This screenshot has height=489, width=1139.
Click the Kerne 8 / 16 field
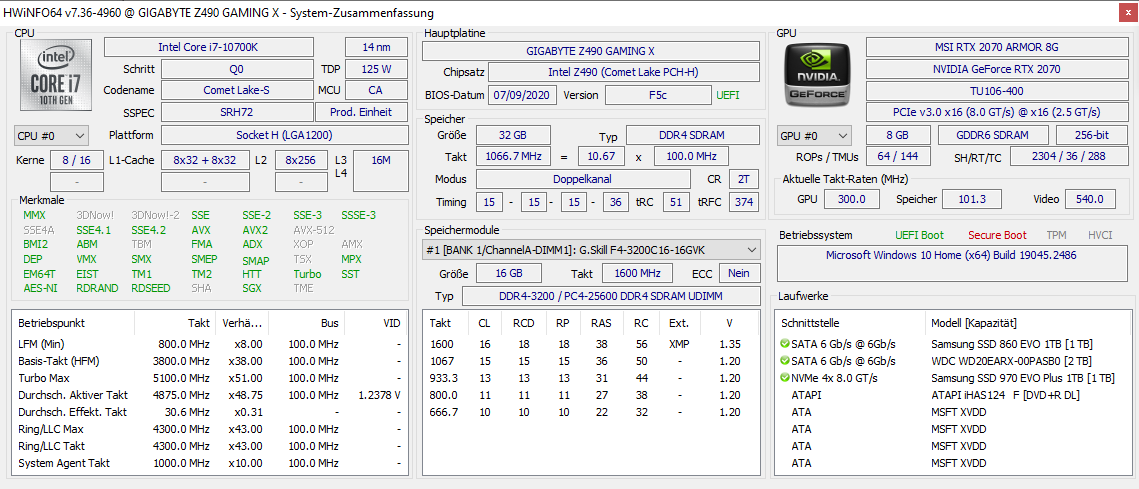click(x=77, y=160)
